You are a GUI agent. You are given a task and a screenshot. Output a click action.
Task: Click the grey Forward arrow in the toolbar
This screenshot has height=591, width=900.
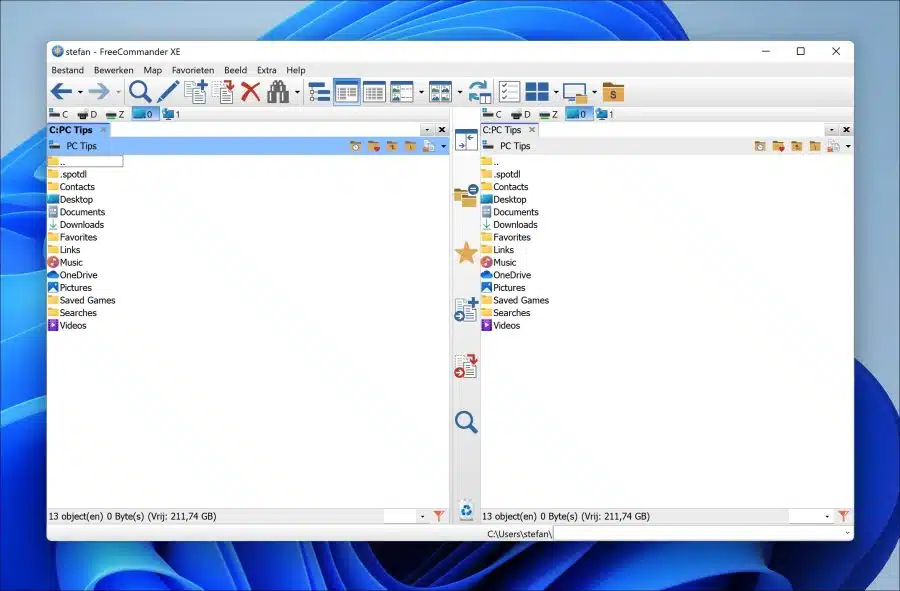99,92
